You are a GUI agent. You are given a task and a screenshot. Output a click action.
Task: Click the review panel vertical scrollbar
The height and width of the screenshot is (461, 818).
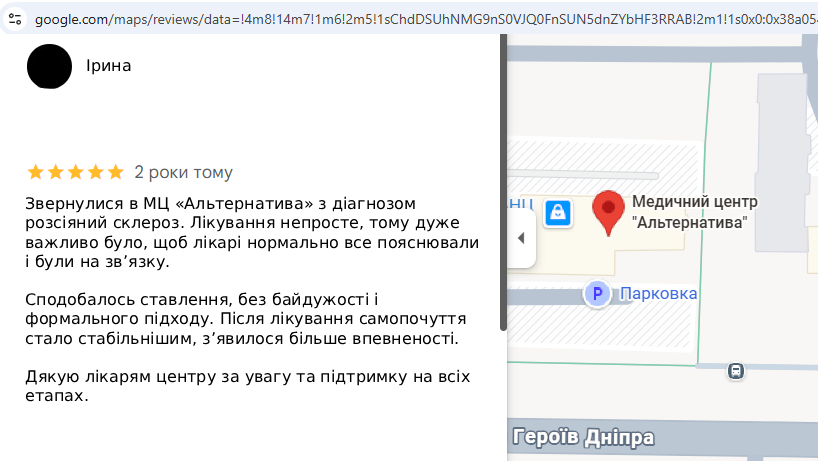click(x=503, y=183)
